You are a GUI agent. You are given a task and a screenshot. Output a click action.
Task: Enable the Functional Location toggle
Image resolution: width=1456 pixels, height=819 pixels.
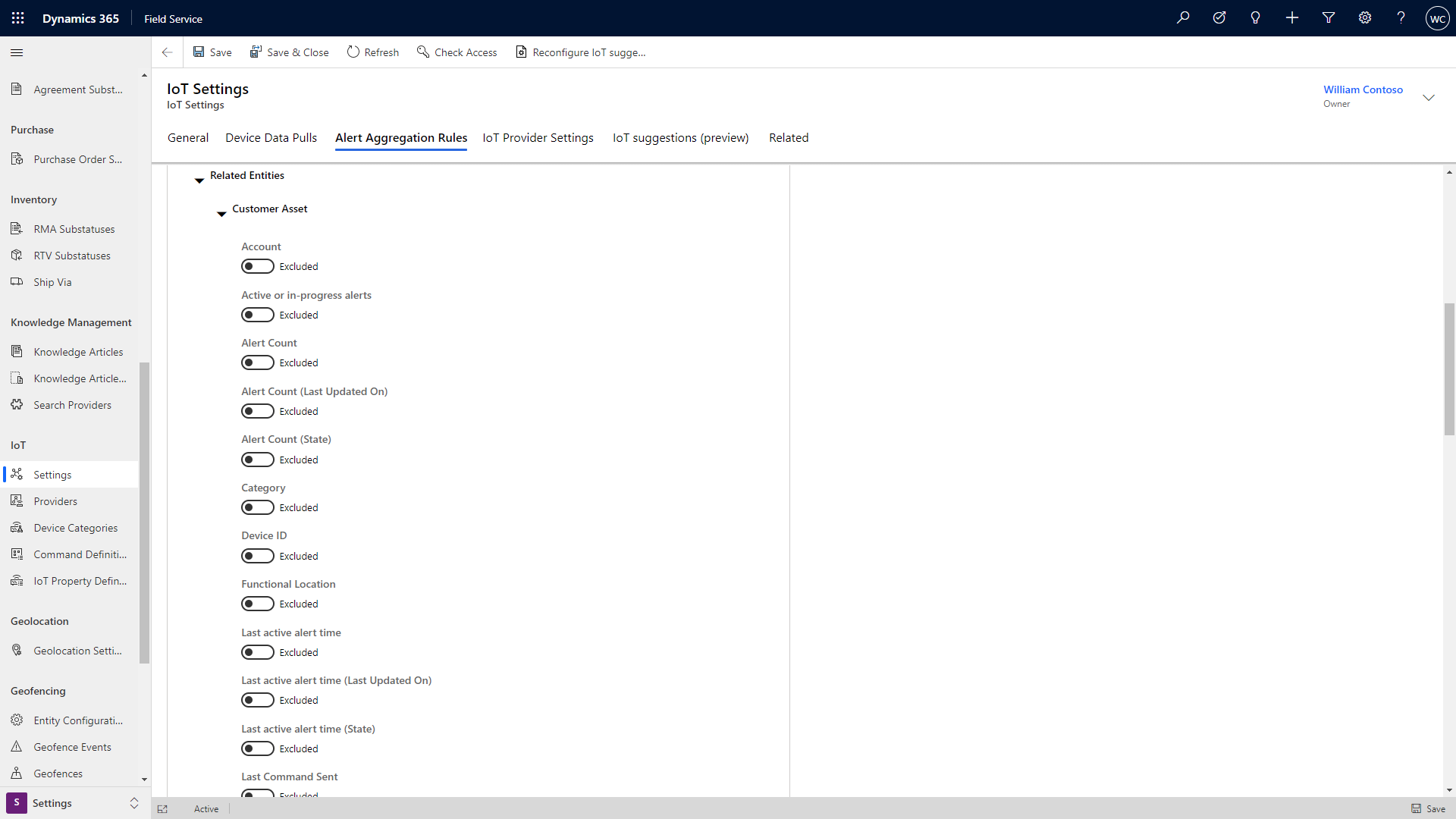[258, 603]
